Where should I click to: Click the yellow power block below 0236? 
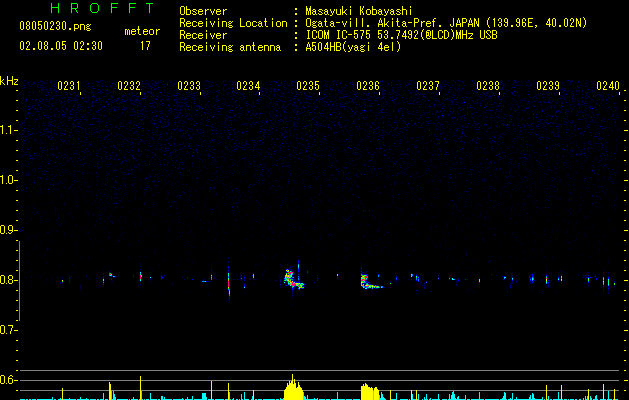(370, 392)
